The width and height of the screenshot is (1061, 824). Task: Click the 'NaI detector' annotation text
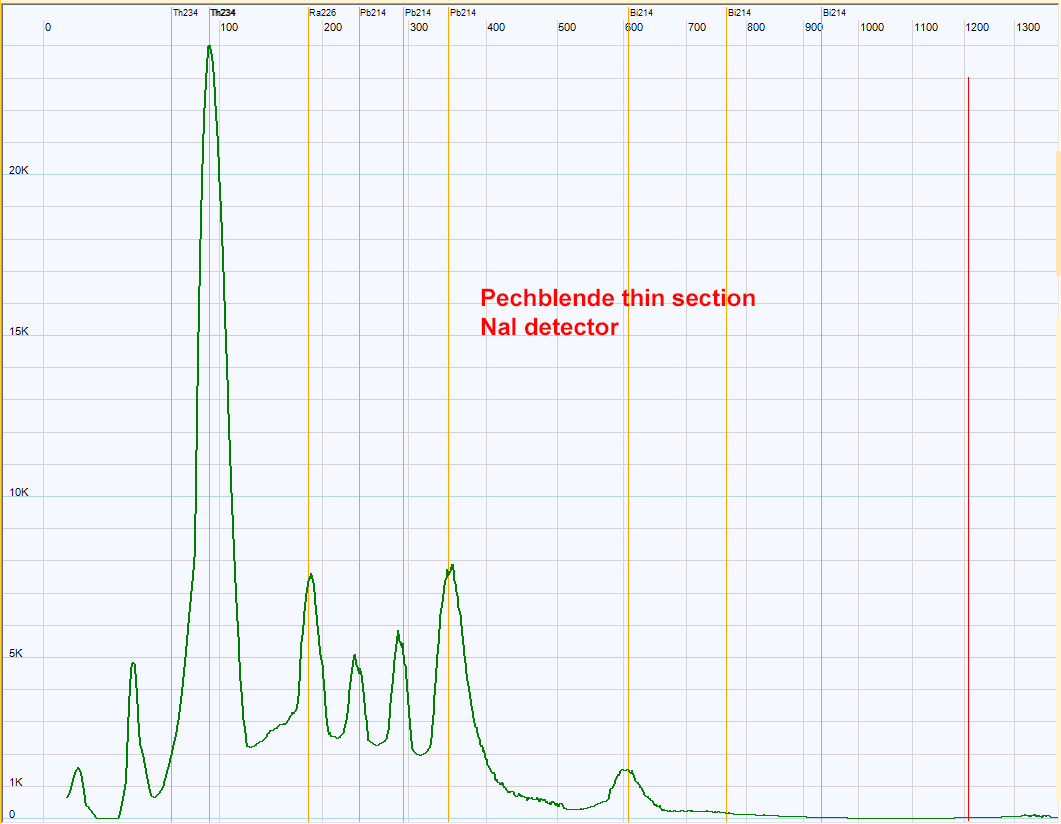(549, 327)
